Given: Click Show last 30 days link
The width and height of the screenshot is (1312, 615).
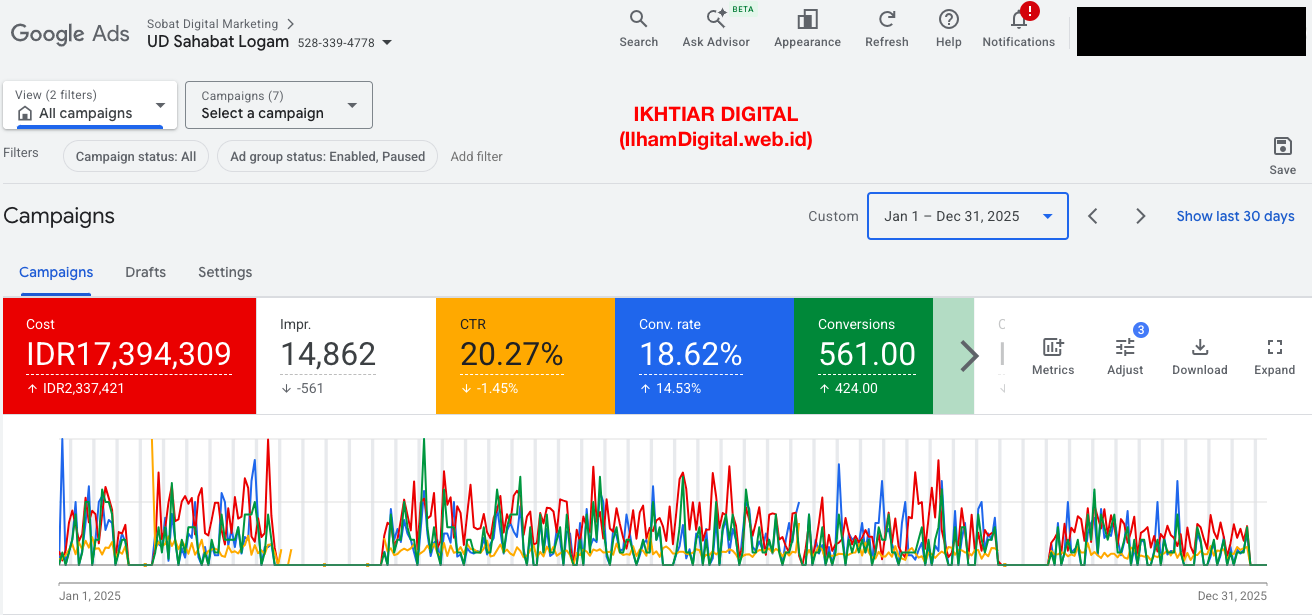Looking at the screenshot, I should point(1235,216).
